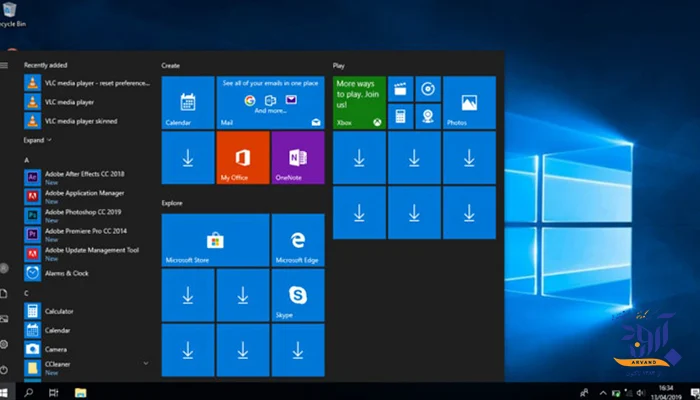Open the small Groove Music disc tile

428,89
